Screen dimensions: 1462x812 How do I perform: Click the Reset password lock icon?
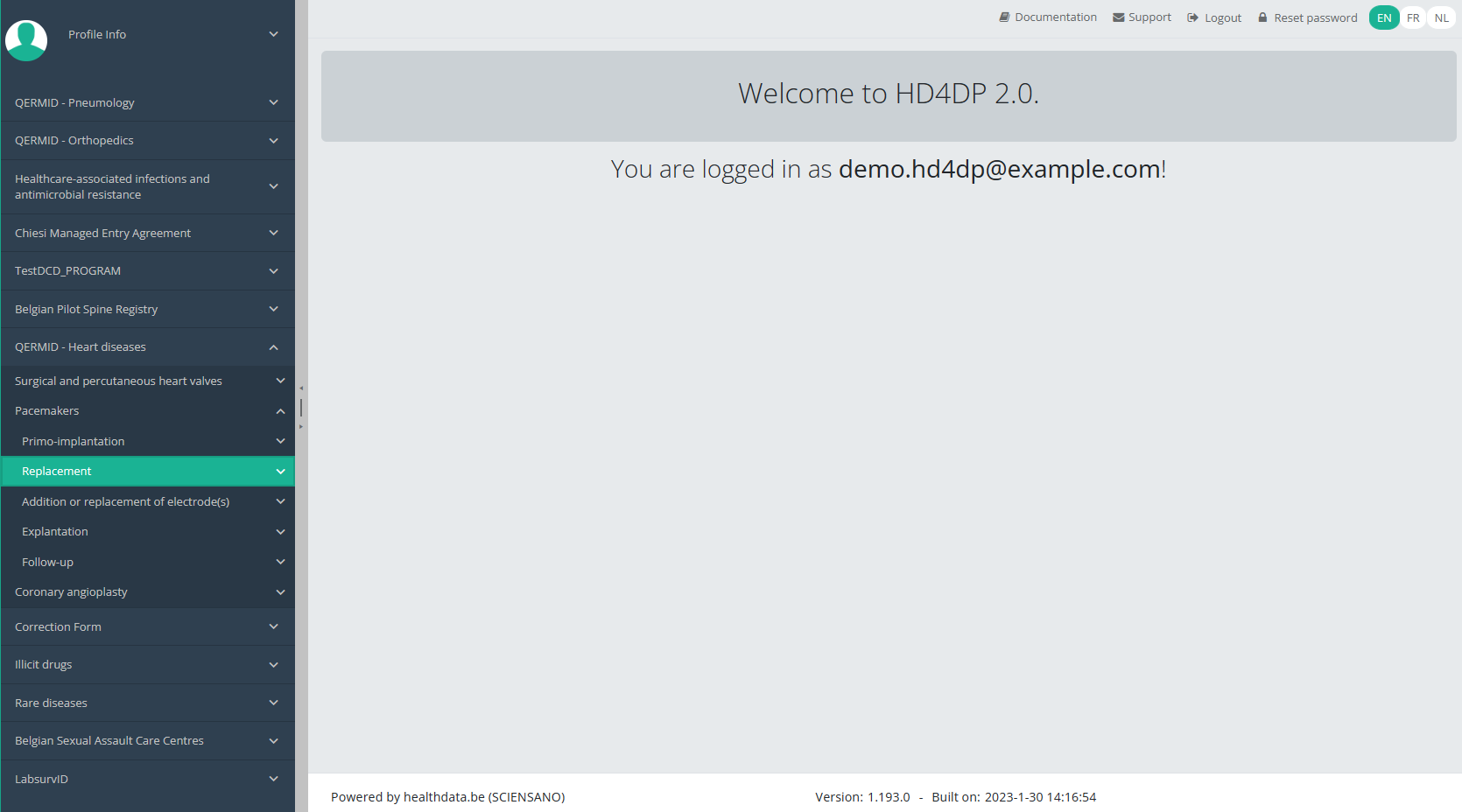point(1262,17)
